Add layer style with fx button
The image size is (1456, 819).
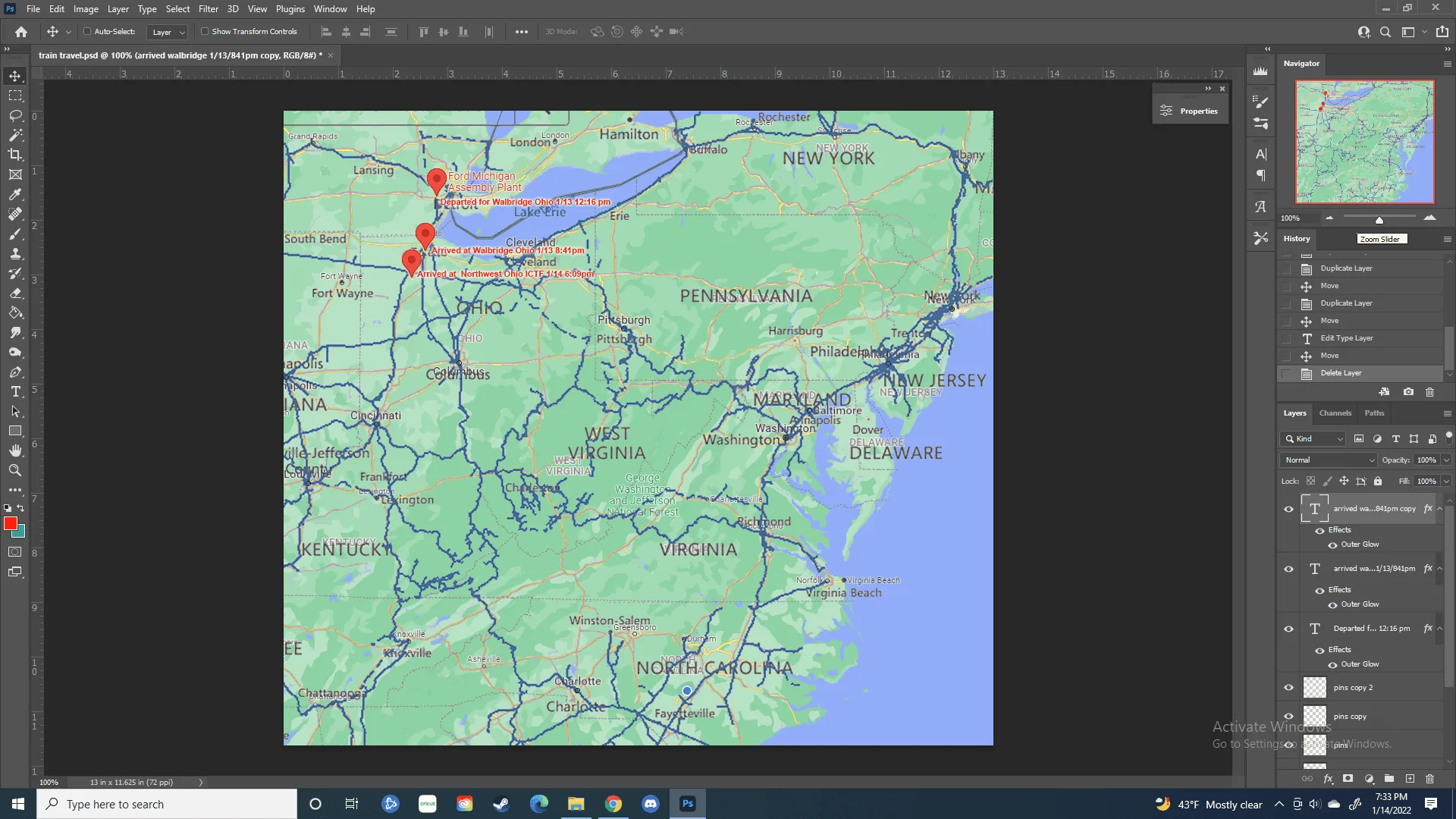(1328, 779)
